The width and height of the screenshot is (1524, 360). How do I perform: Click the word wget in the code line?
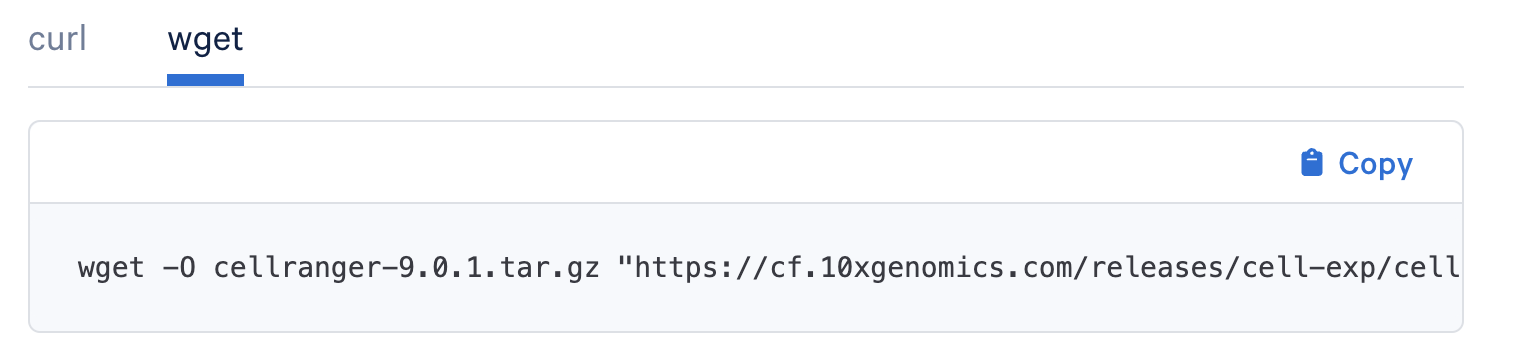(x=111, y=268)
